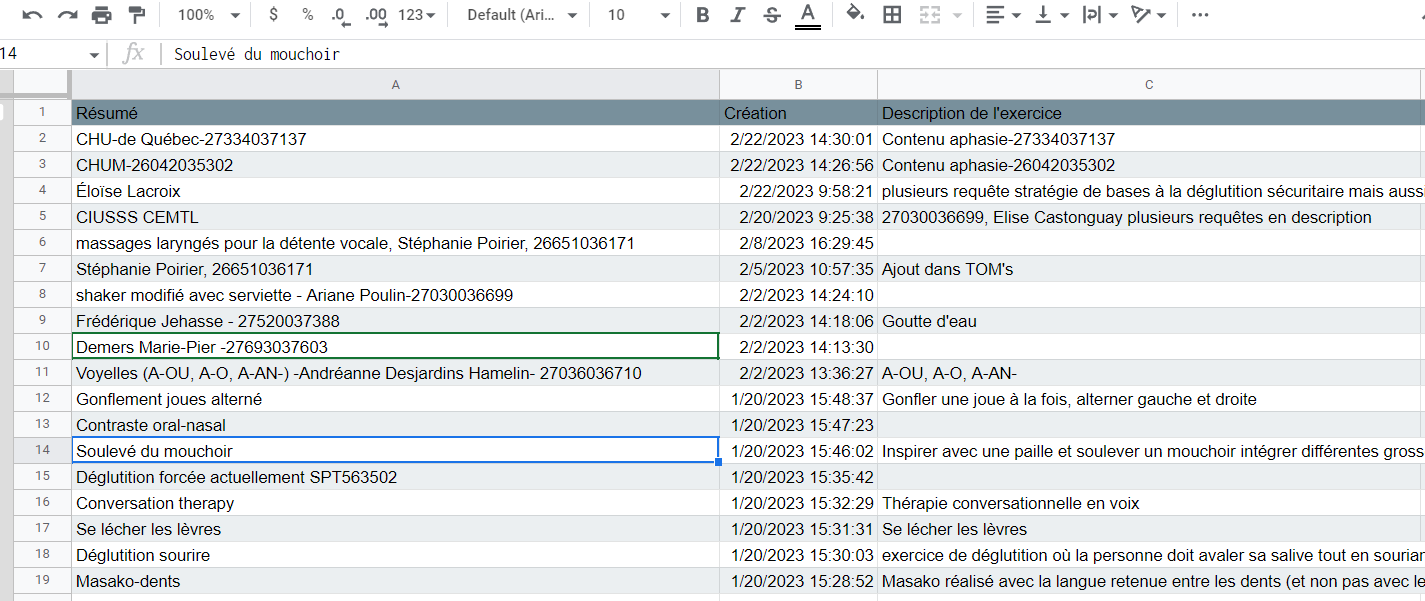Viewport: 1425px width, 601px height.
Task: Select cell Masako-dents
Action: point(395,581)
